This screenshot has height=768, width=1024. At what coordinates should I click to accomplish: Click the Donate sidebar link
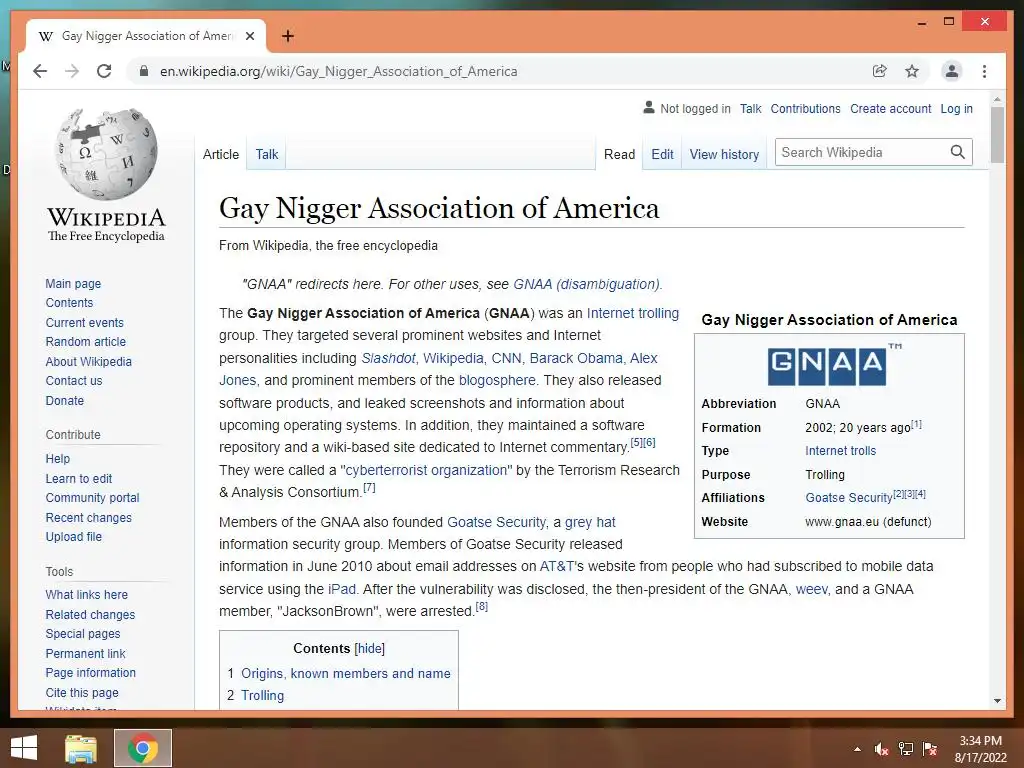(x=65, y=400)
